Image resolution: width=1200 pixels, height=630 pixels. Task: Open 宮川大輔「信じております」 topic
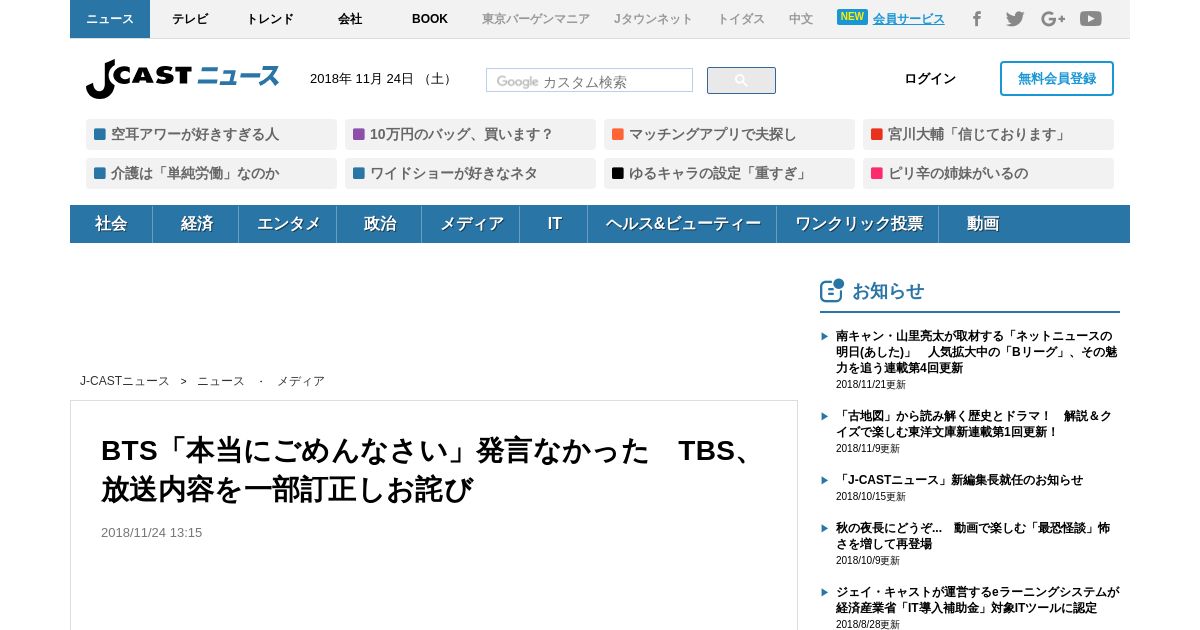(988, 134)
